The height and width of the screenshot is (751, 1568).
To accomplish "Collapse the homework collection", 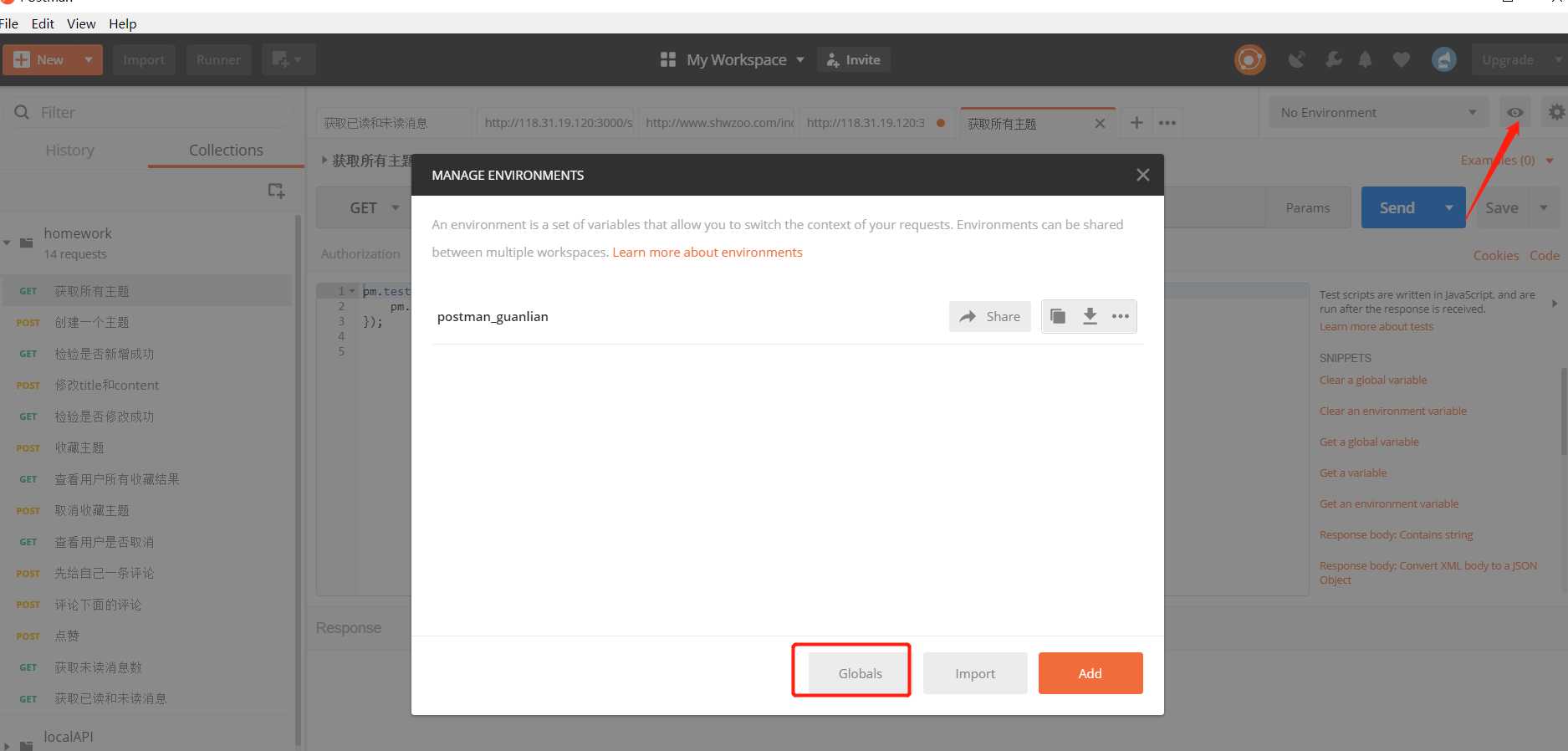I will 8,243.
